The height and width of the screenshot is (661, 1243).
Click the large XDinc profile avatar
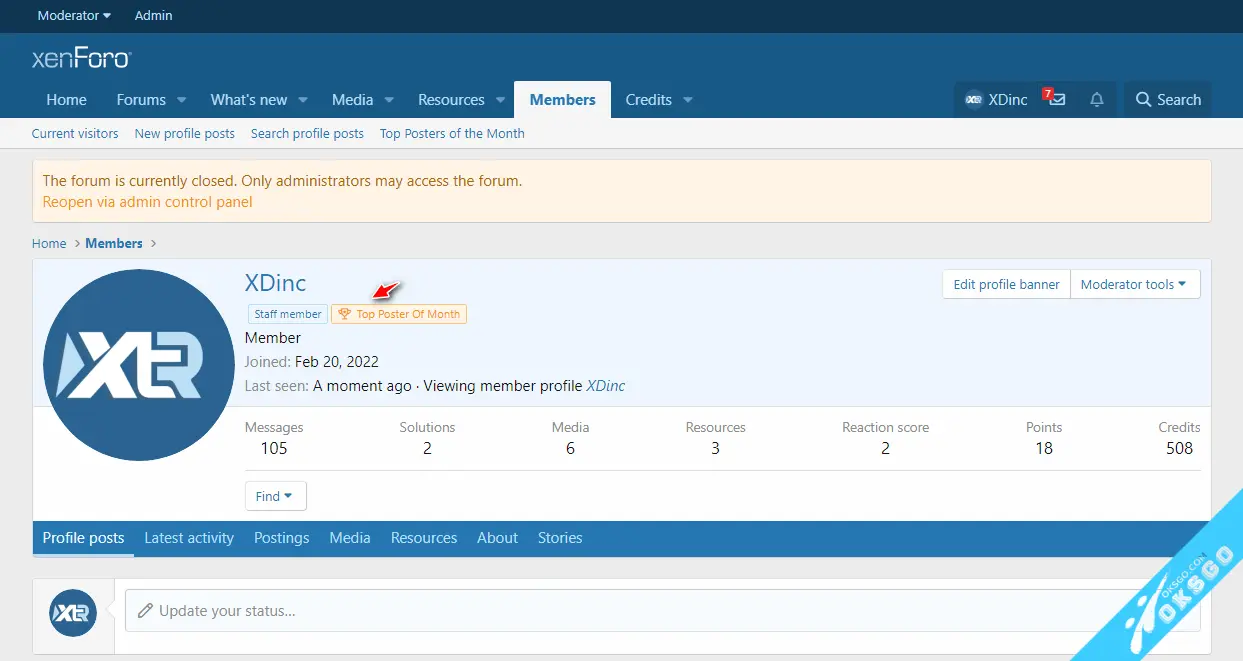(x=138, y=365)
